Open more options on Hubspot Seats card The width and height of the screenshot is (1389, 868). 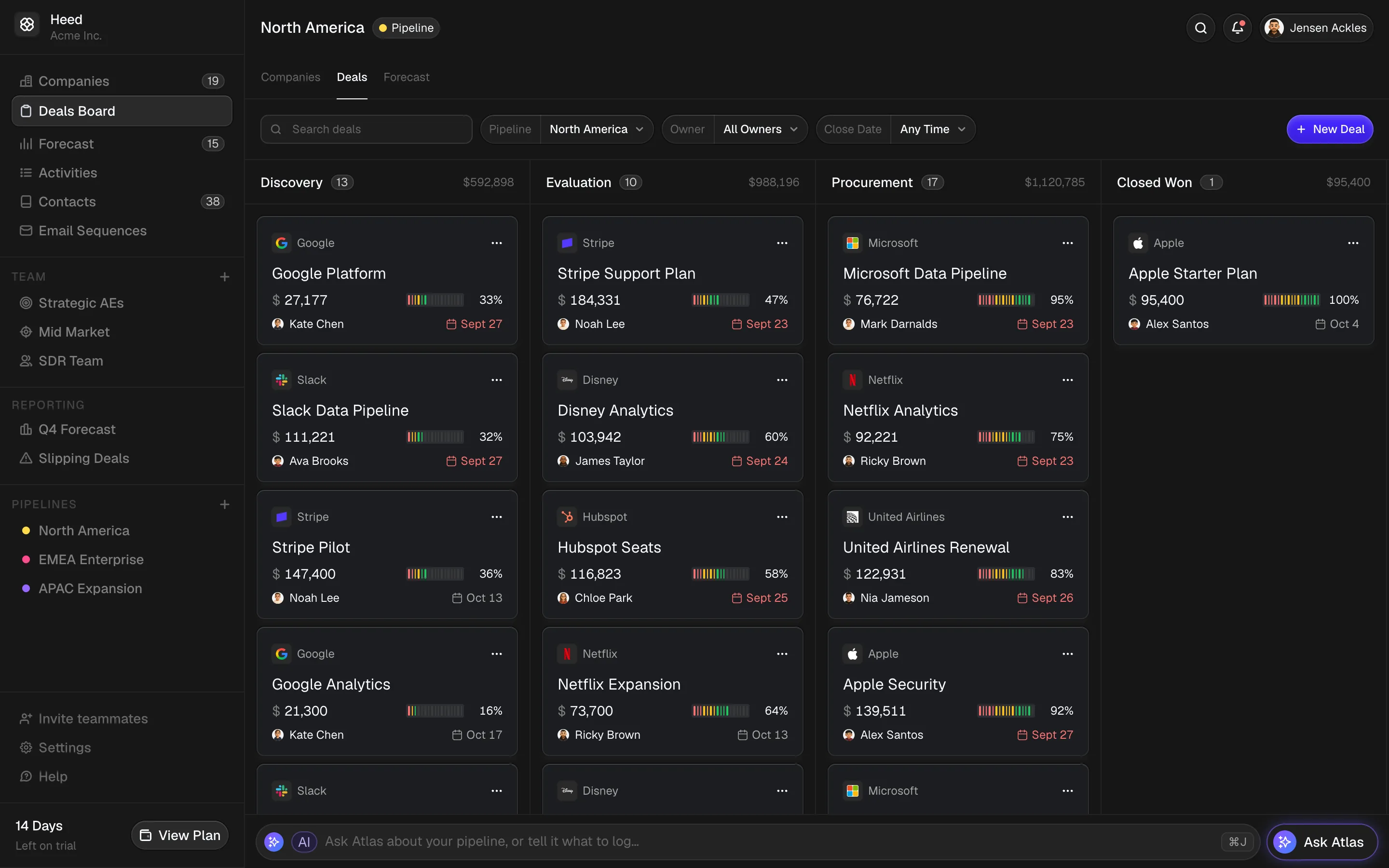782,516
